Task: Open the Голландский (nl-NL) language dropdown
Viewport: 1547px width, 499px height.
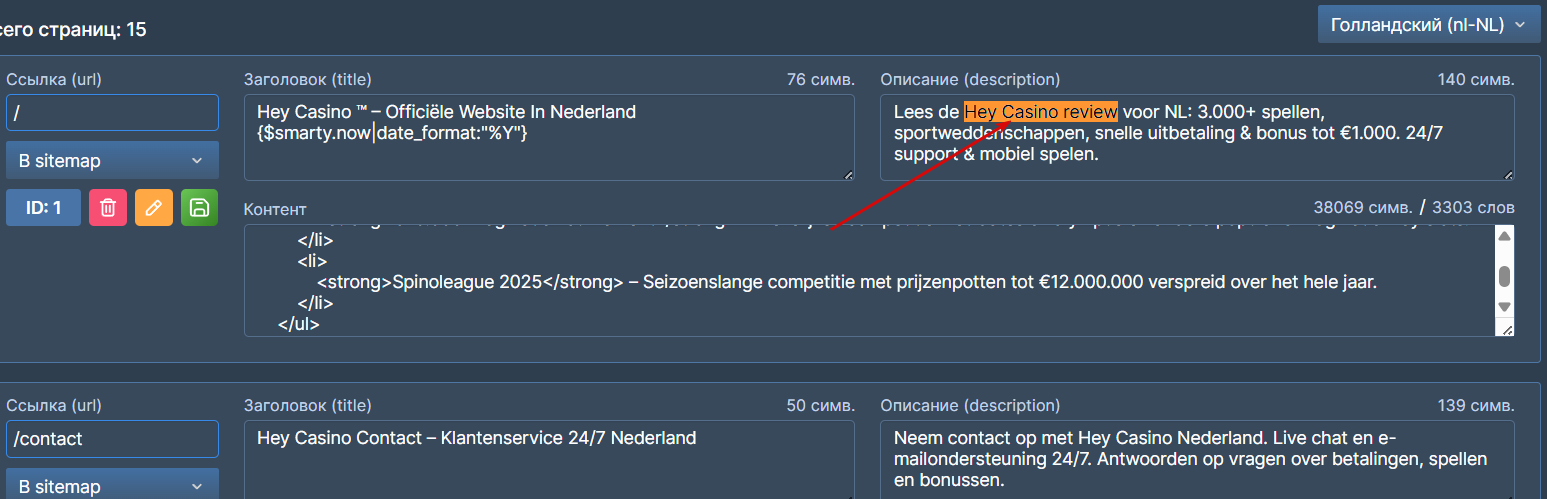Action: click(1428, 24)
